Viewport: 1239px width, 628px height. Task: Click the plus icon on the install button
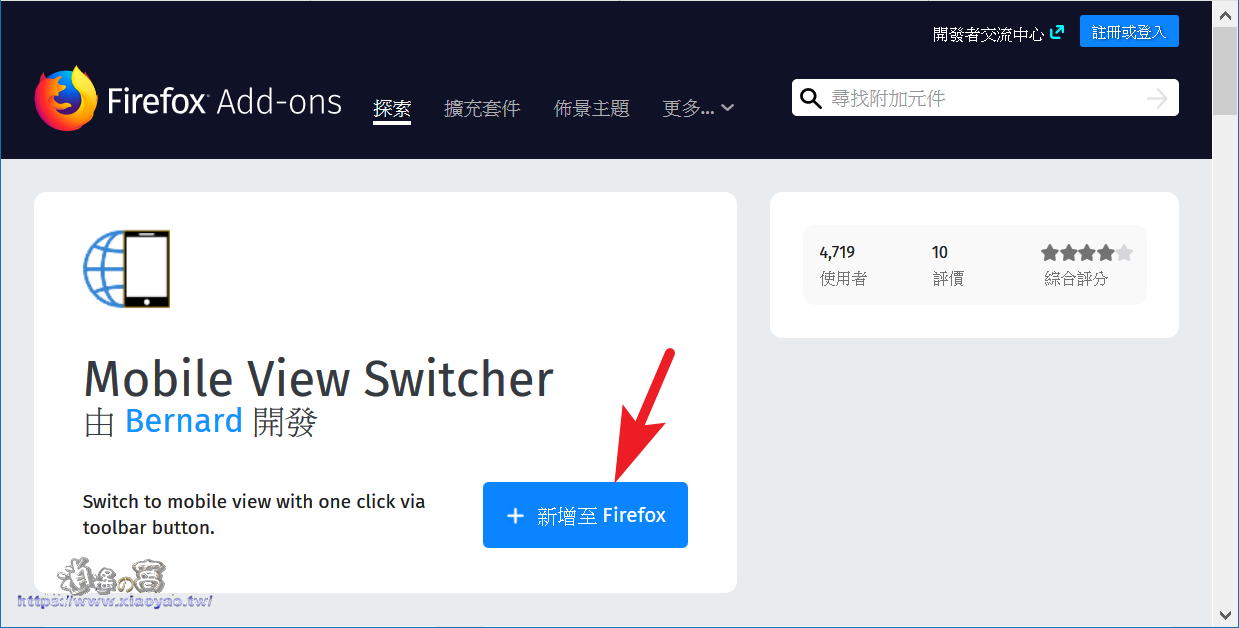pyautogui.click(x=515, y=515)
